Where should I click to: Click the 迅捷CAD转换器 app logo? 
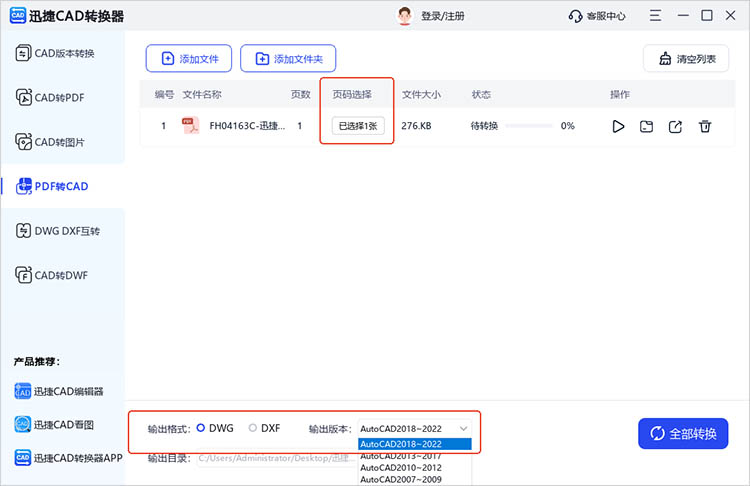tap(18, 16)
